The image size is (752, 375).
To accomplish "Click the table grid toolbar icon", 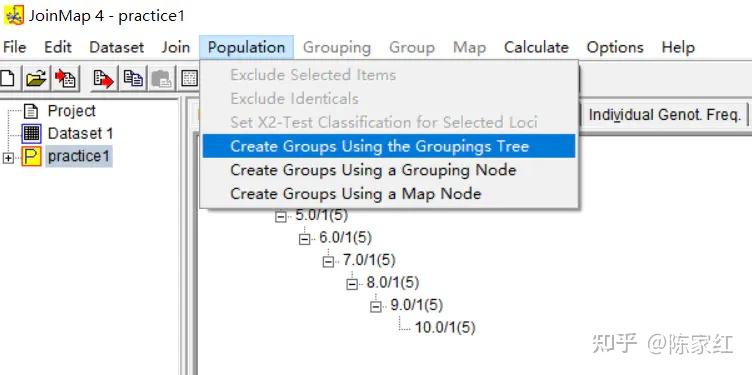I will [x=189, y=78].
